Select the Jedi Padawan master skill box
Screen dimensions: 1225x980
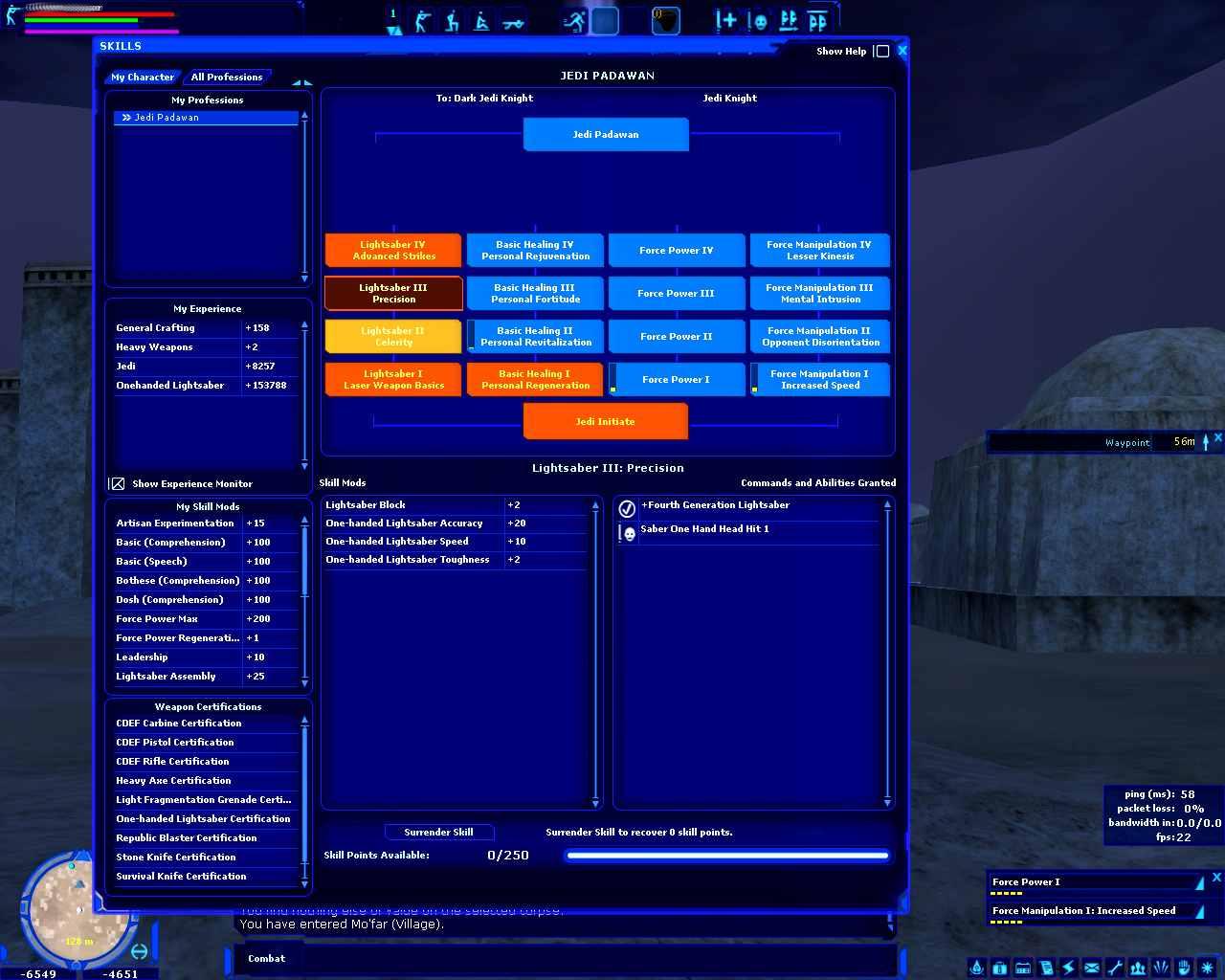[606, 134]
